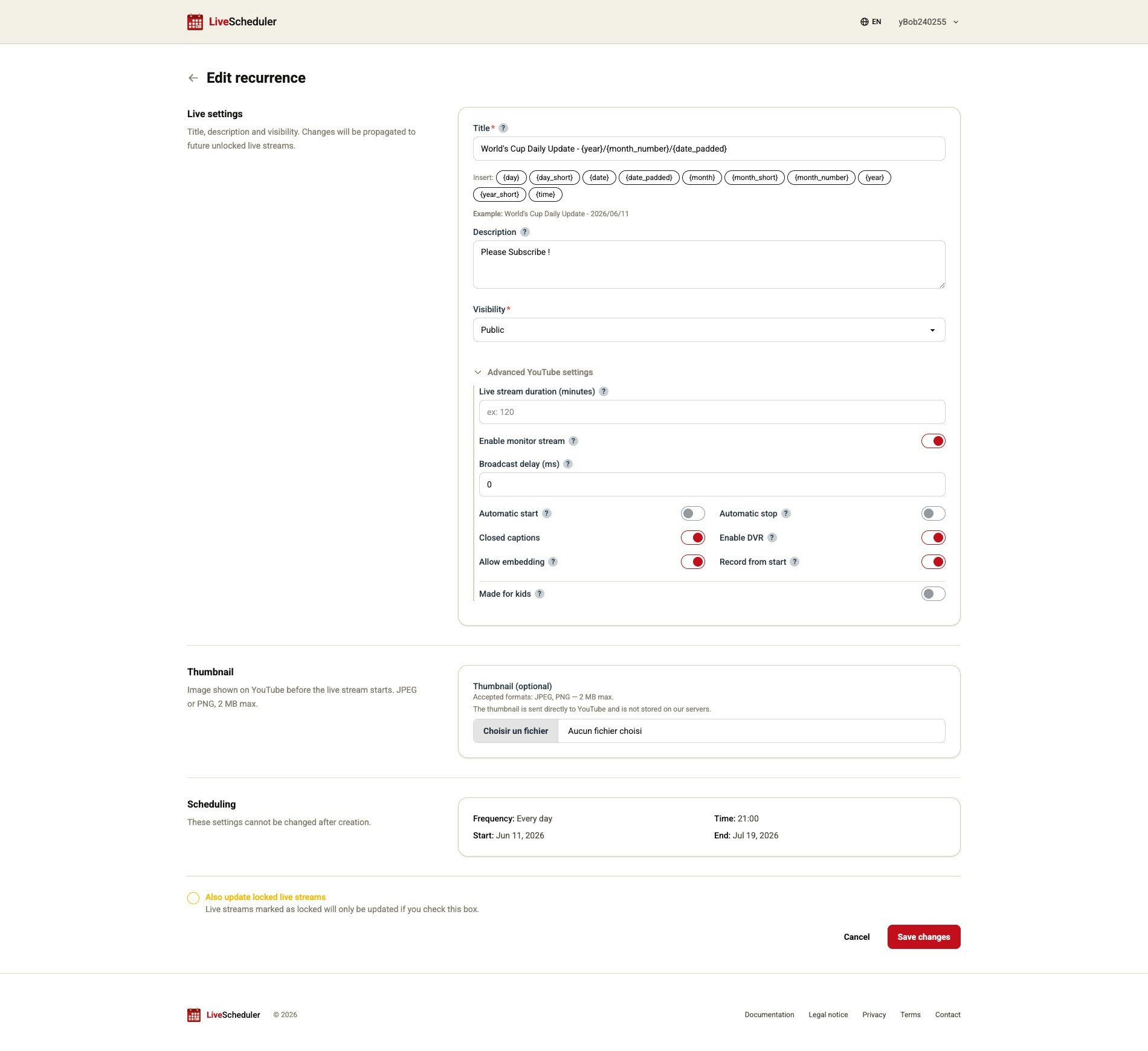Image resolution: width=1148 pixels, height=1051 pixels.
Task: Open help icon next to Description label
Action: click(x=525, y=232)
